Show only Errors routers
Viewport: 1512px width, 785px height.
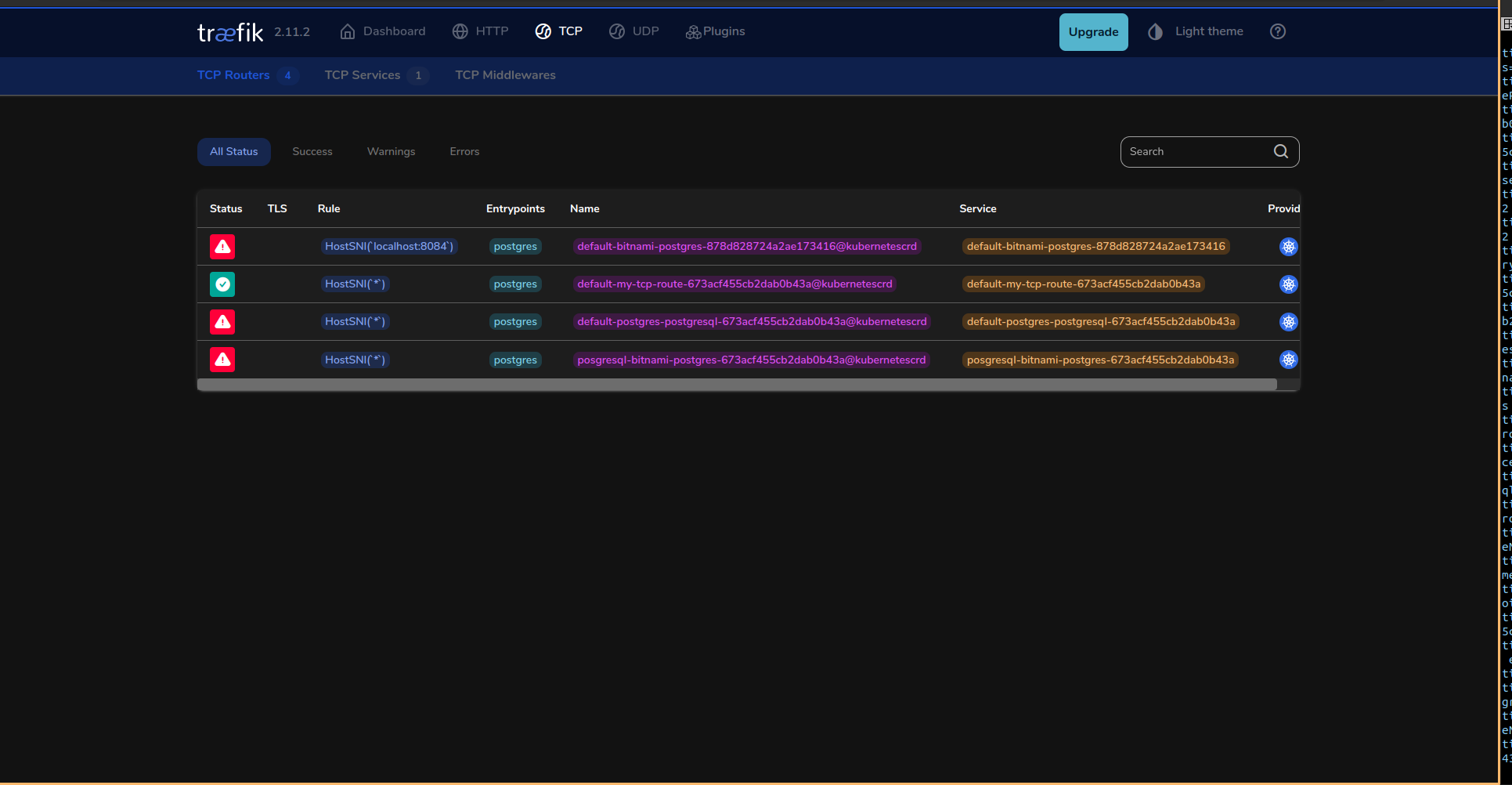click(464, 151)
